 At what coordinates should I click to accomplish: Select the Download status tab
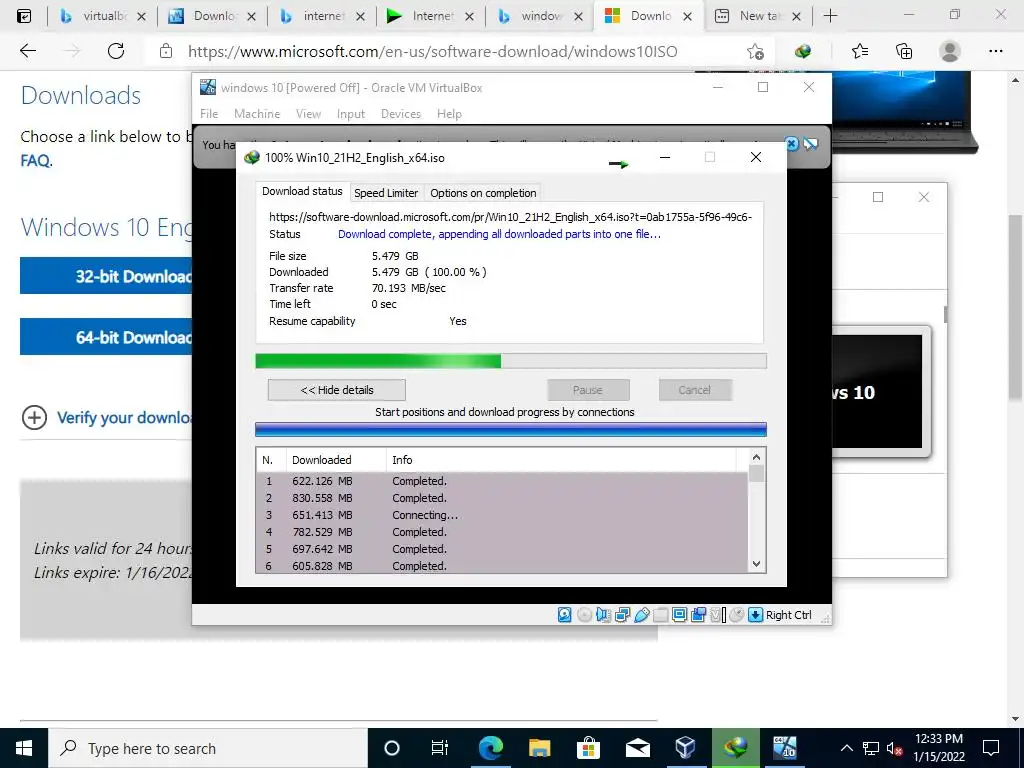(302, 191)
